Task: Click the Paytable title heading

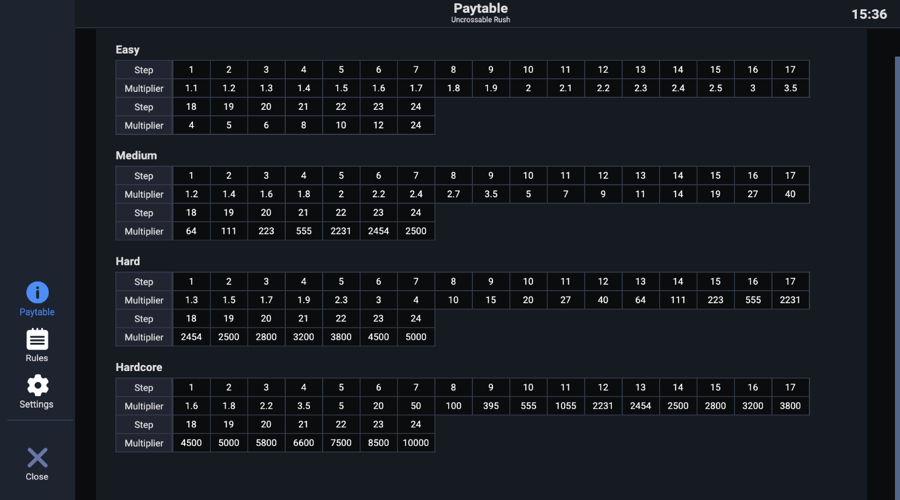Action: point(480,9)
